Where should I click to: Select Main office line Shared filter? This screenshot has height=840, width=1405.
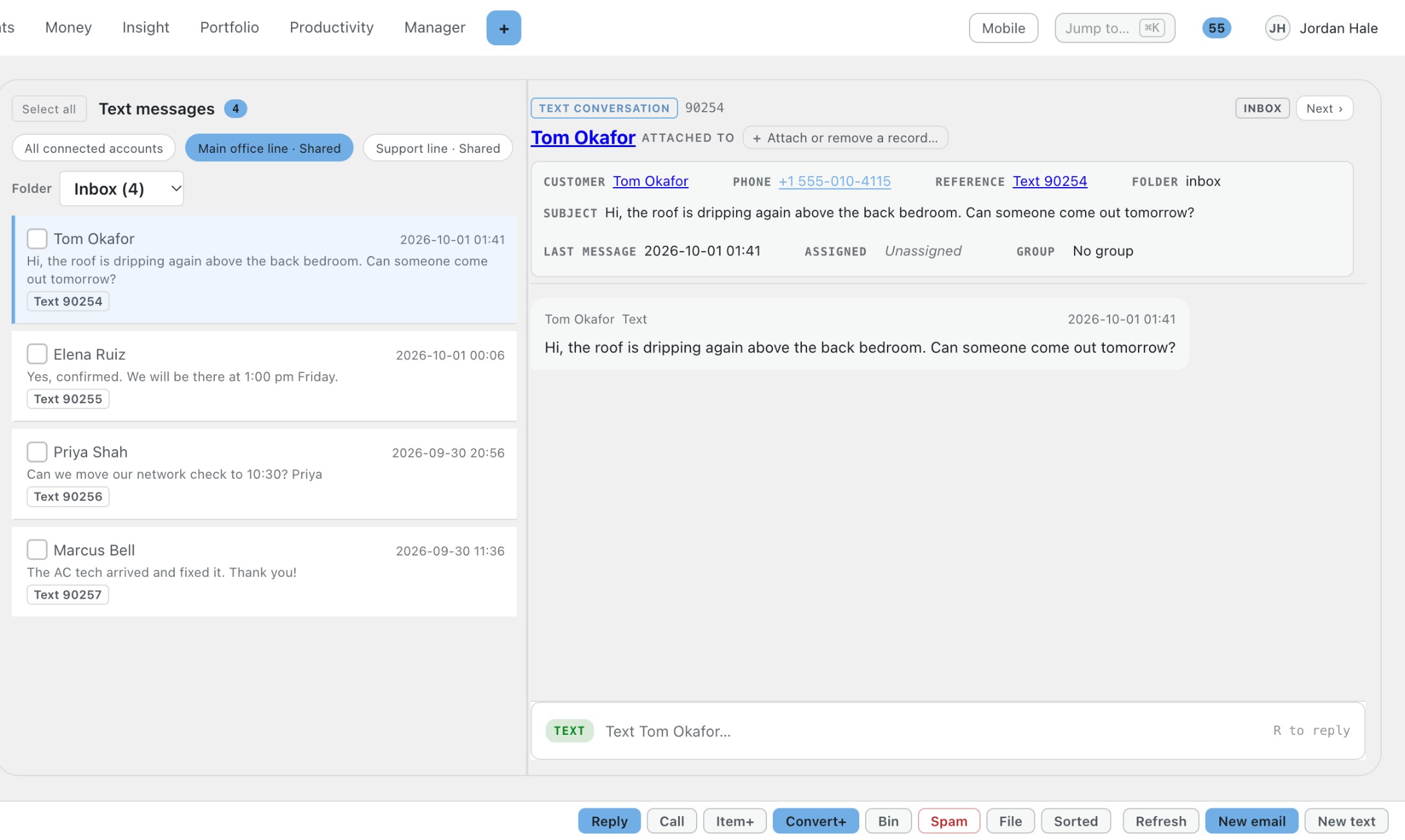tap(269, 148)
